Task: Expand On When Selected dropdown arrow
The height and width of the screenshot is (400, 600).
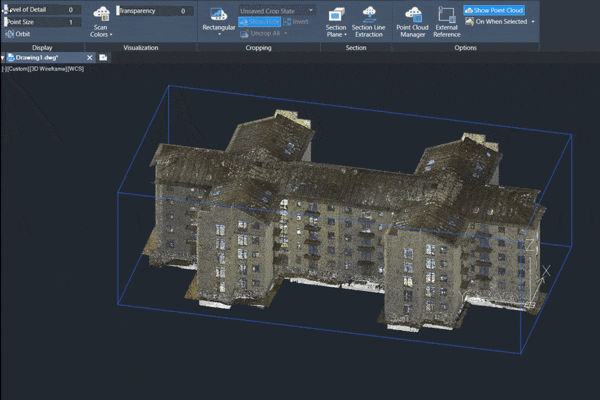Action: (x=533, y=22)
